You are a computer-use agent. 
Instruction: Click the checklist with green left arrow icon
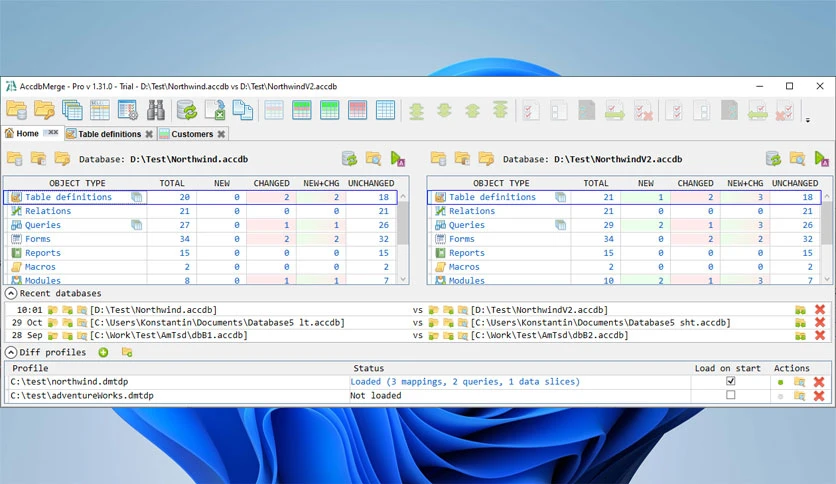click(757, 111)
